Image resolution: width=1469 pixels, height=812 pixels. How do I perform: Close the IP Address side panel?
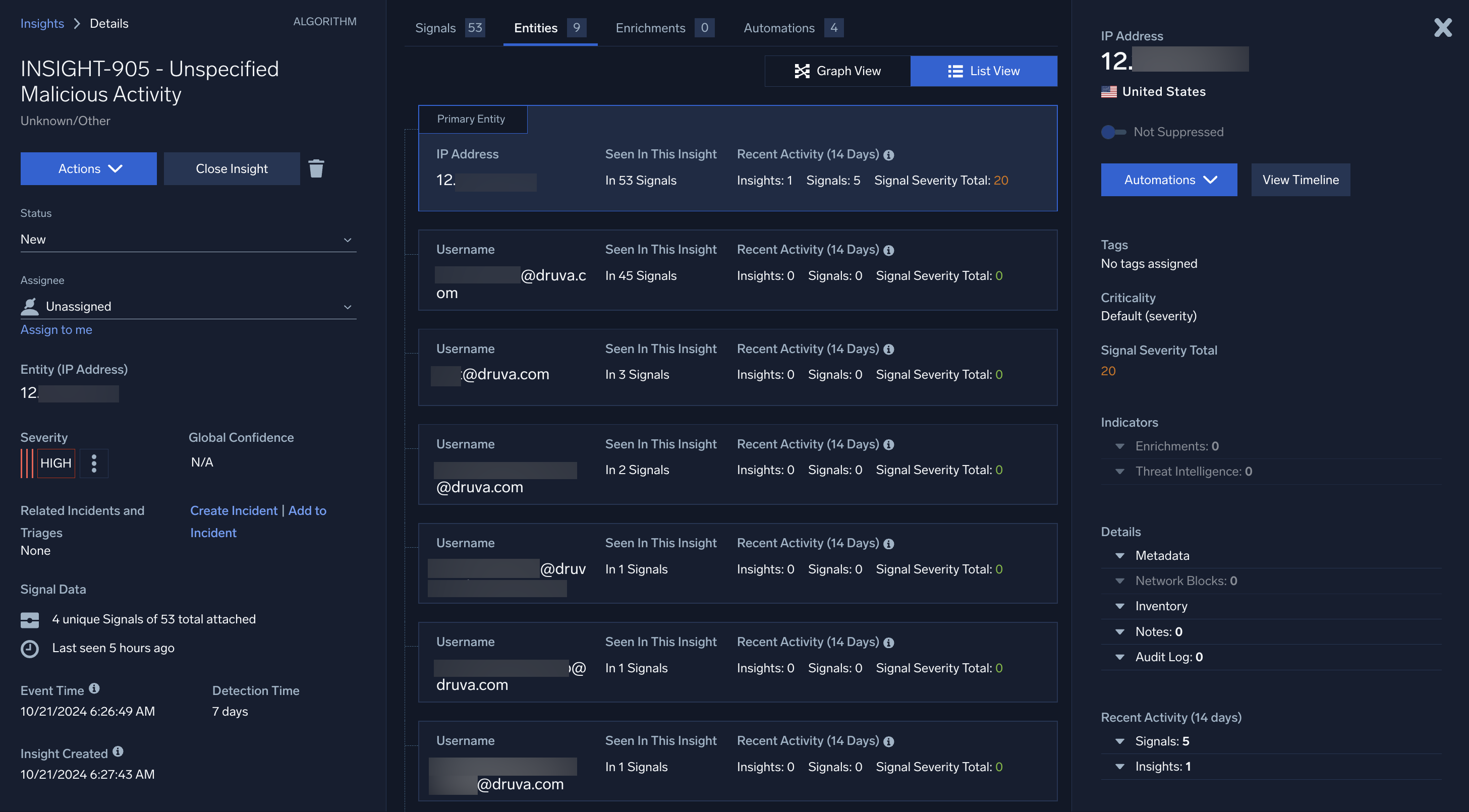point(1443,27)
